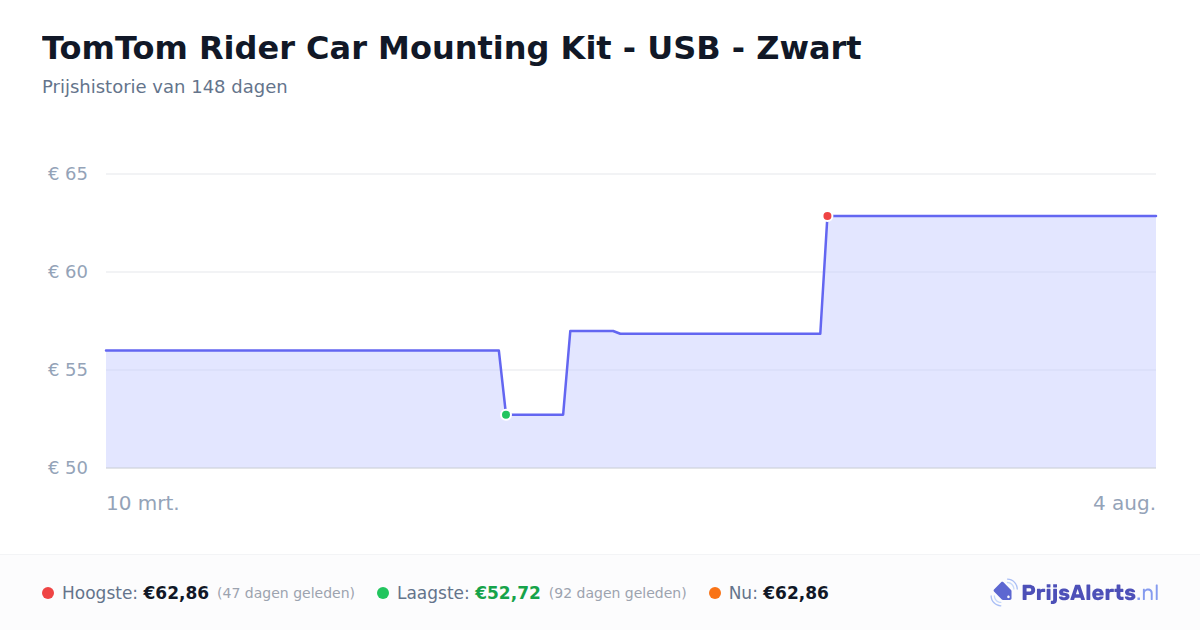Viewport: 1200px width, 630px height.
Task: Click the Hoogste €62,86 price value
Action: point(176,593)
